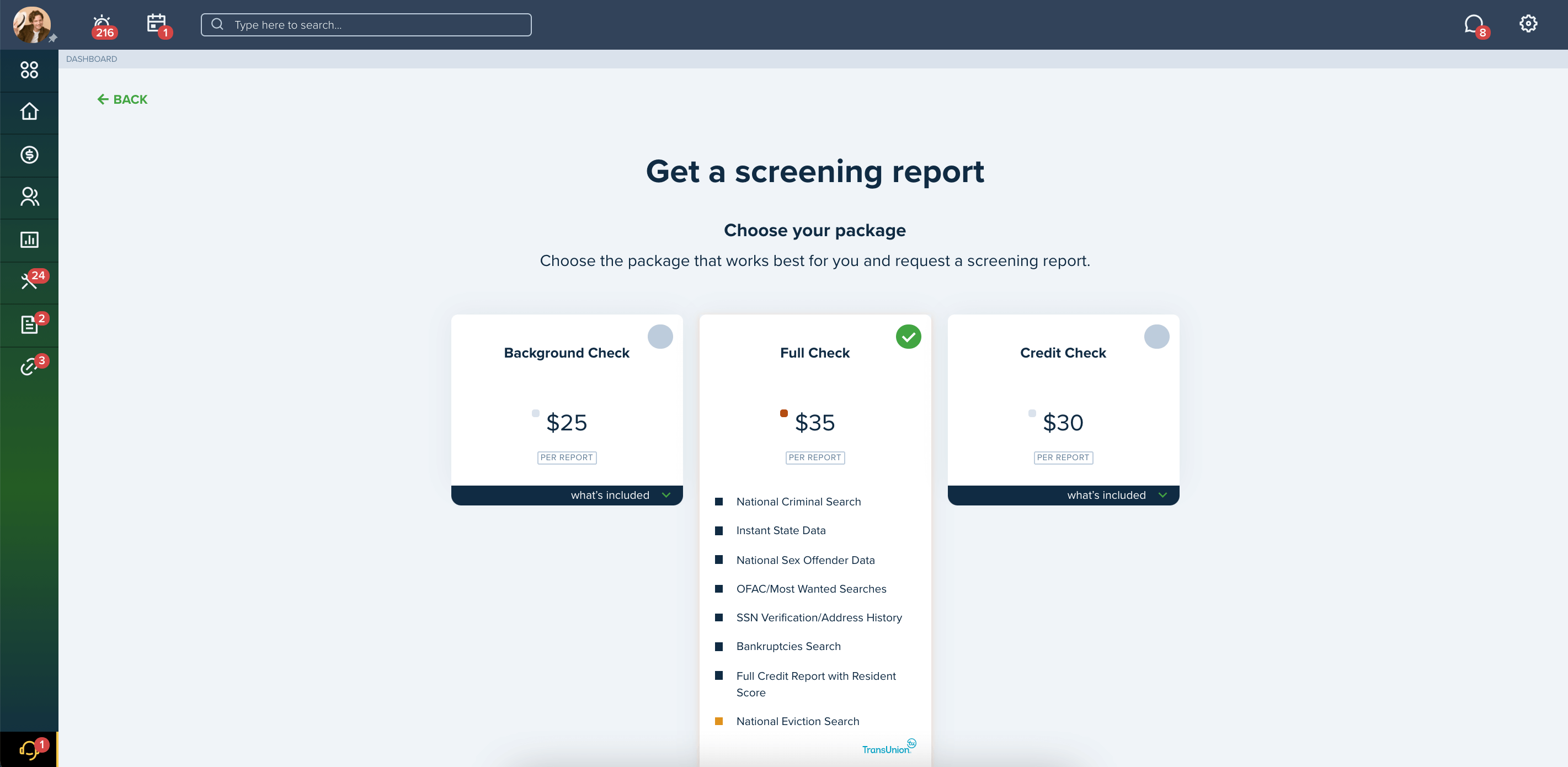This screenshot has height=767, width=1568.
Task: Click National Sex Offender Data item
Action: (x=806, y=560)
